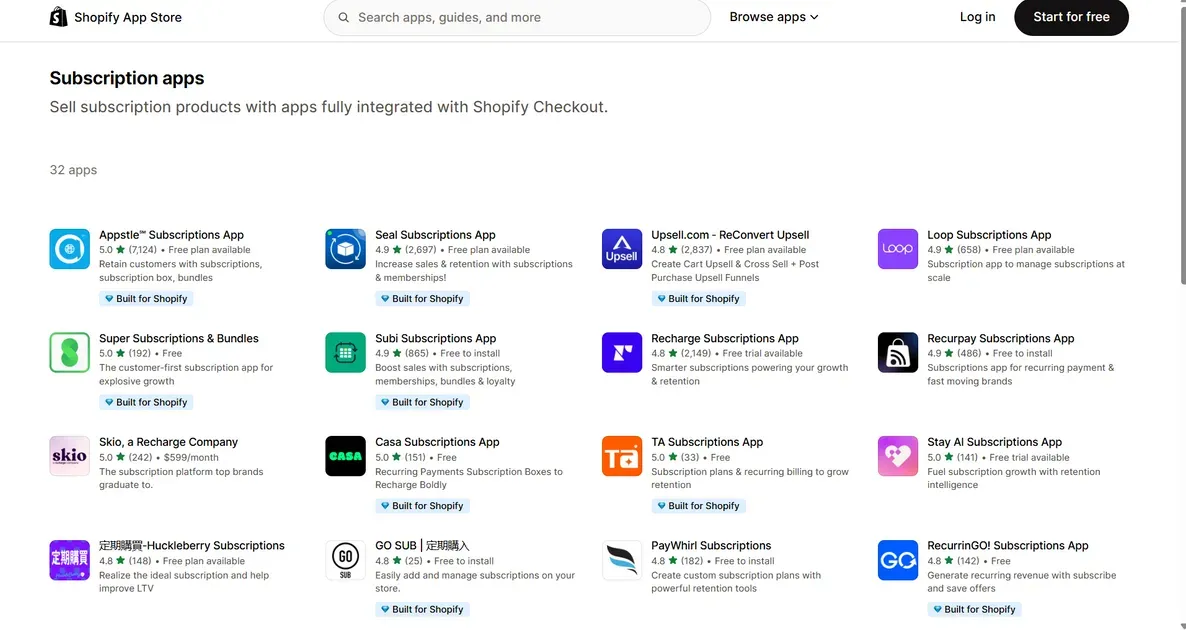Open the Loop Subscriptions app icon
Image resolution: width=1186 pixels, height=630 pixels.
(x=898, y=249)
